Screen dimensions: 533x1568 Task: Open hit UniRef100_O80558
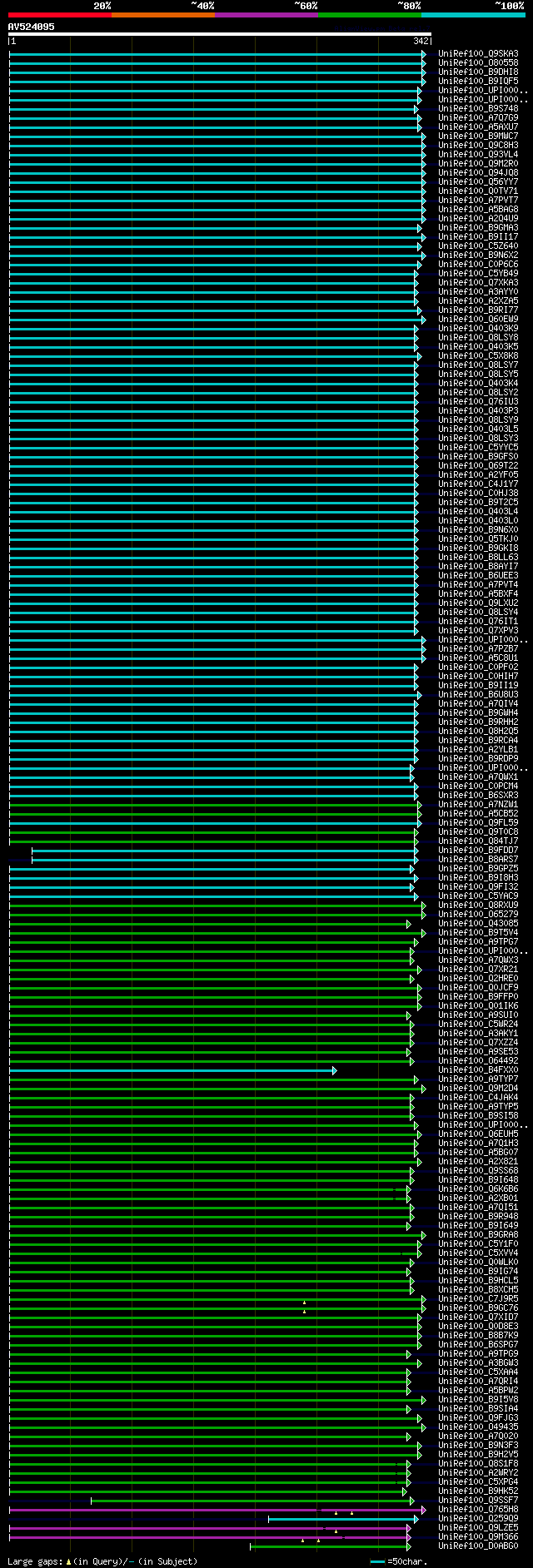pos(478,63)
